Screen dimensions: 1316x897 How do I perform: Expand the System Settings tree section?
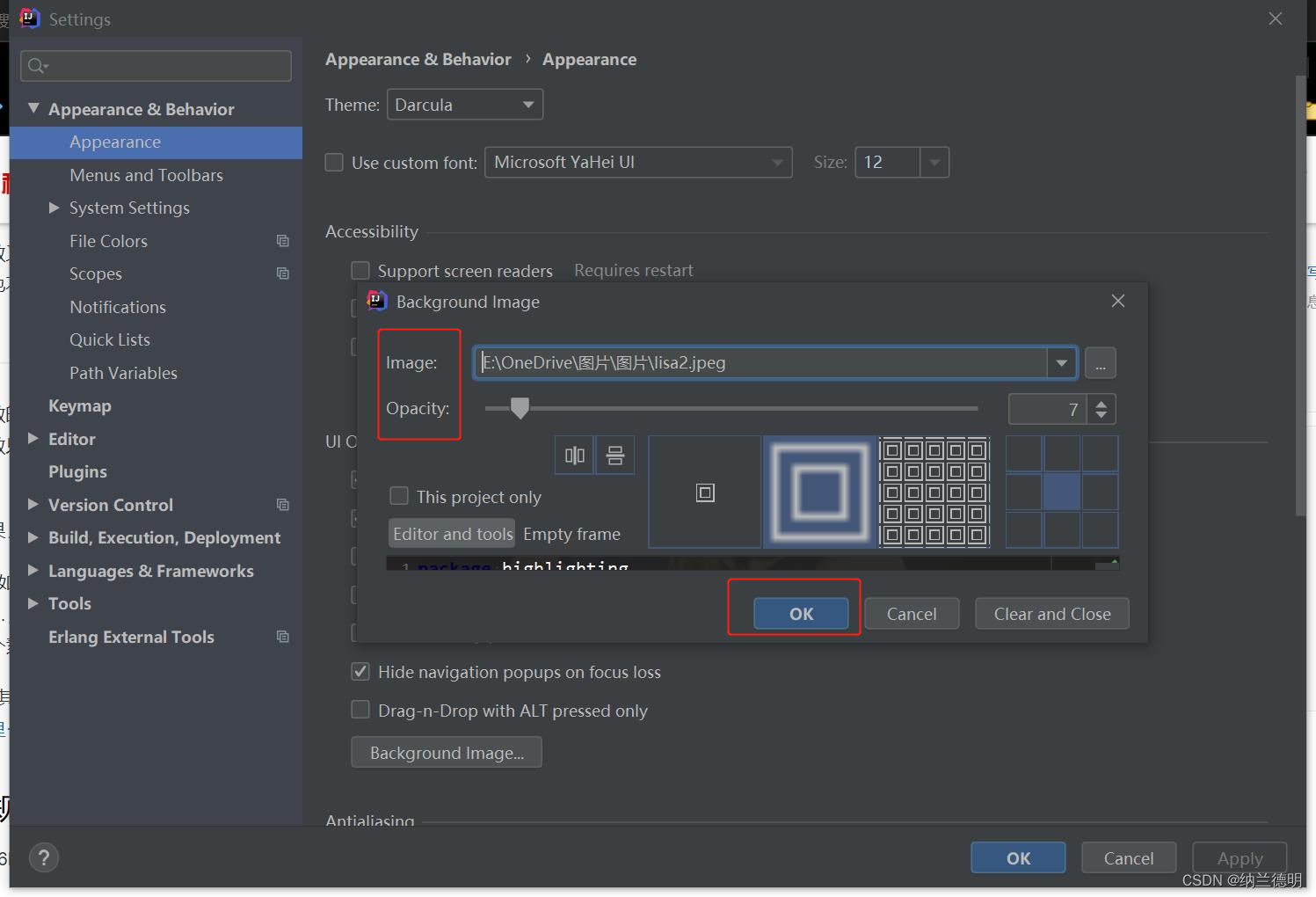[55, 208]
